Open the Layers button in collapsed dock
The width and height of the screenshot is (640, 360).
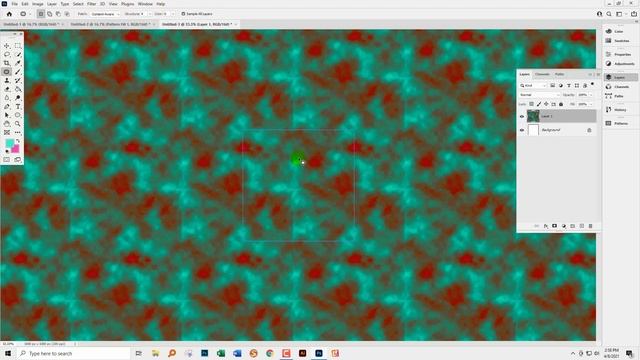pyautogui.click(x=620, y=77)
